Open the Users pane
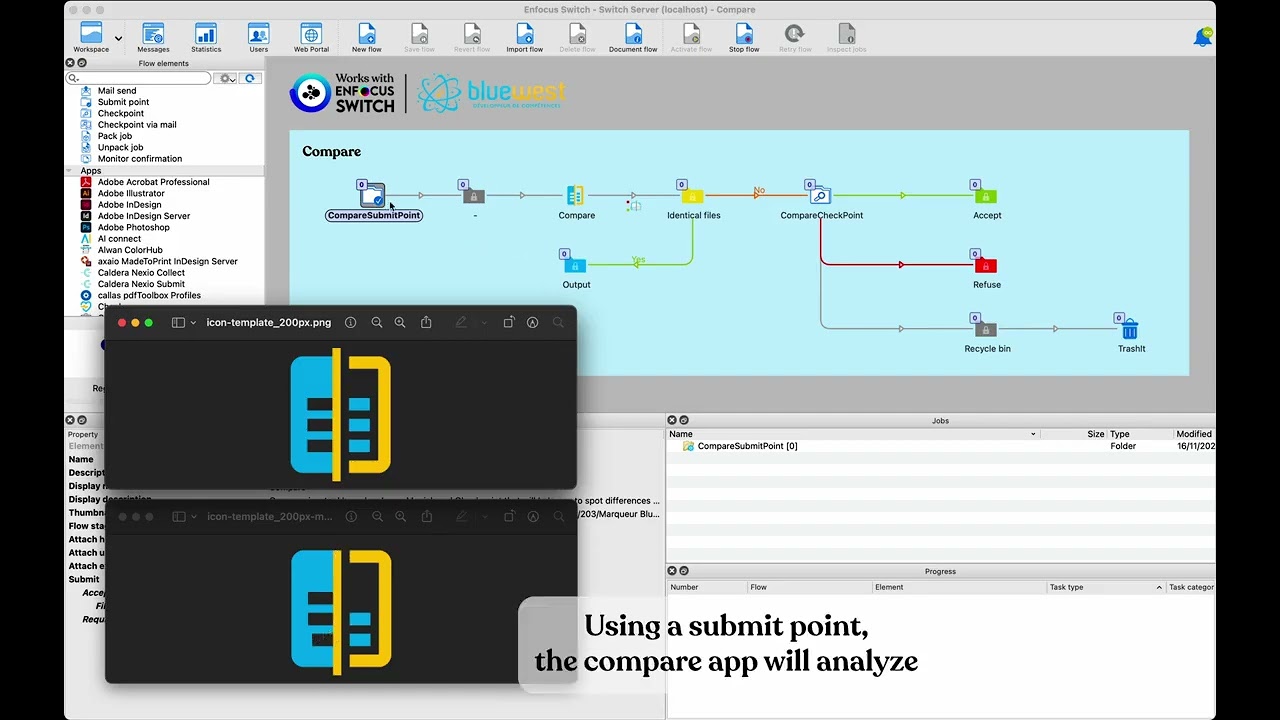 (x=258, y=38)
